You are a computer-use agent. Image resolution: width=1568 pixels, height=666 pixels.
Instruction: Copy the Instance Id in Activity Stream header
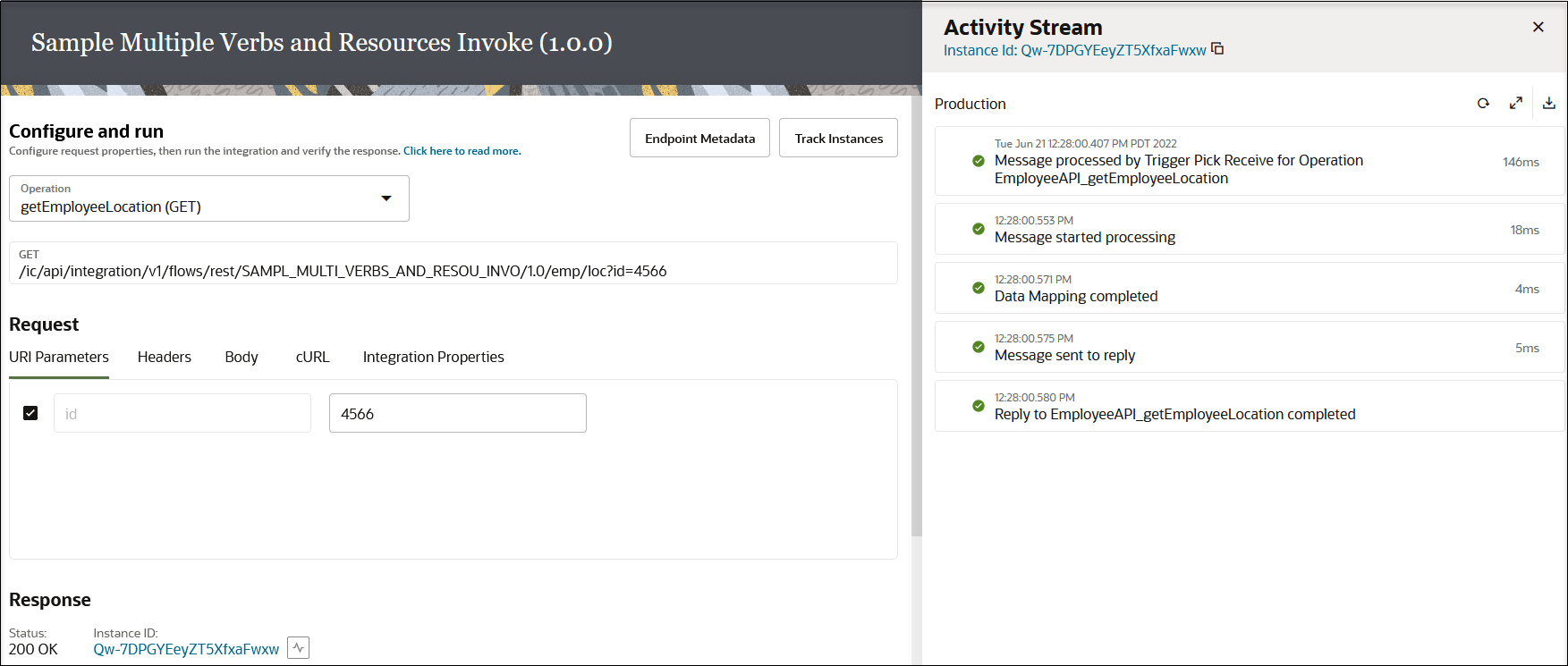1217,49
